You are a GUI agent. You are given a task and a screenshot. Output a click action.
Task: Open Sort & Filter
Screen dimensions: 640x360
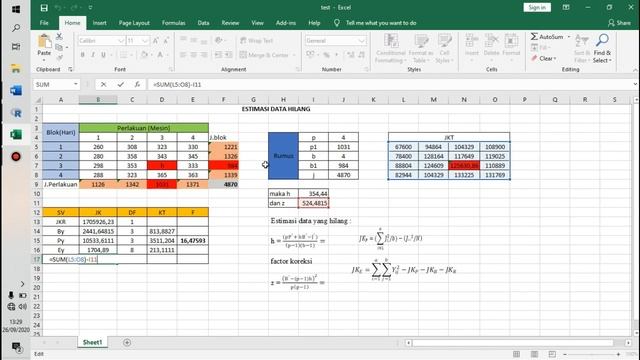[x=582, y=48]
